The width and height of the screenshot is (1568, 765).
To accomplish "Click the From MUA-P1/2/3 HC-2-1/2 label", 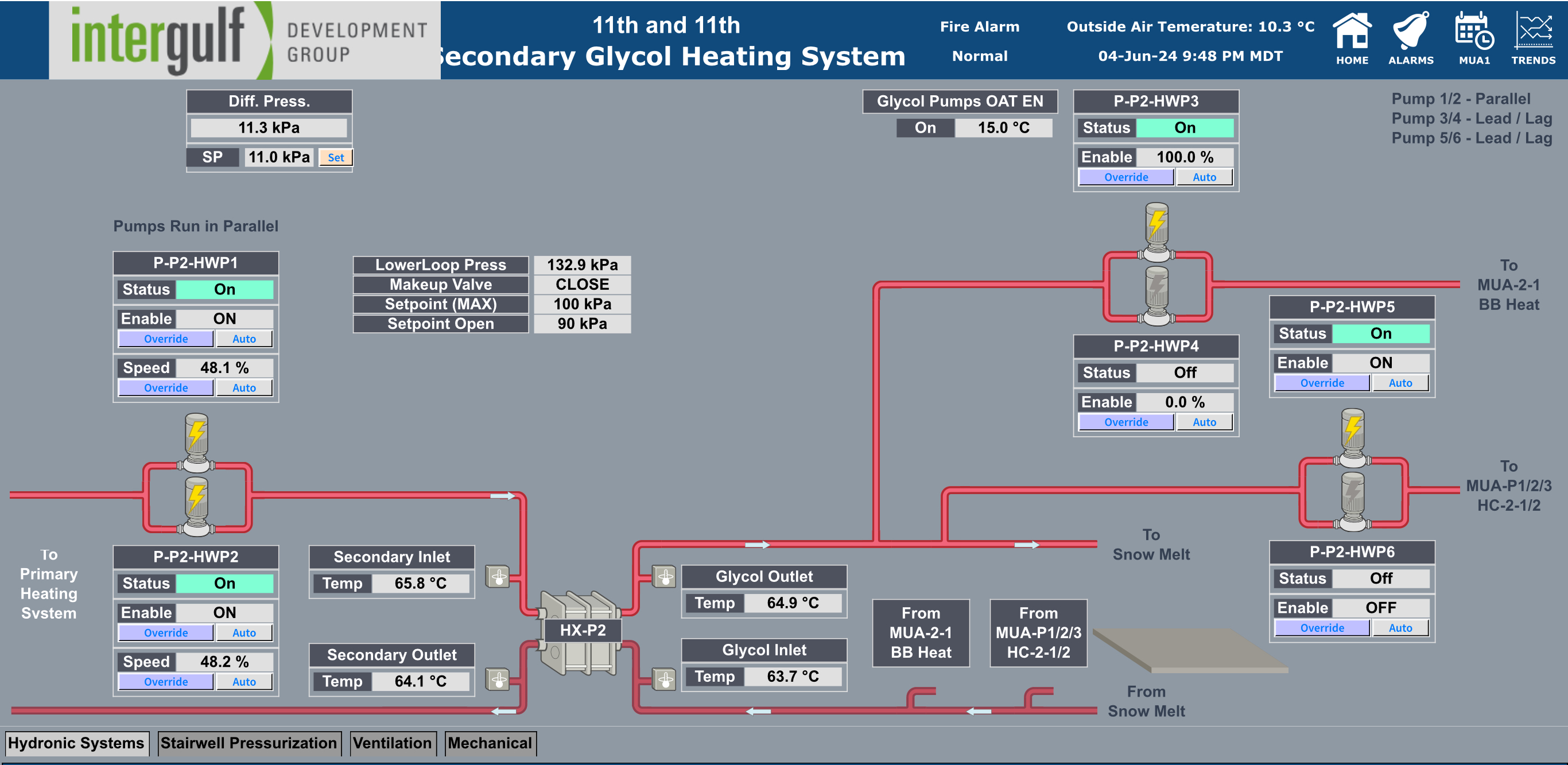I will 1038,633.
